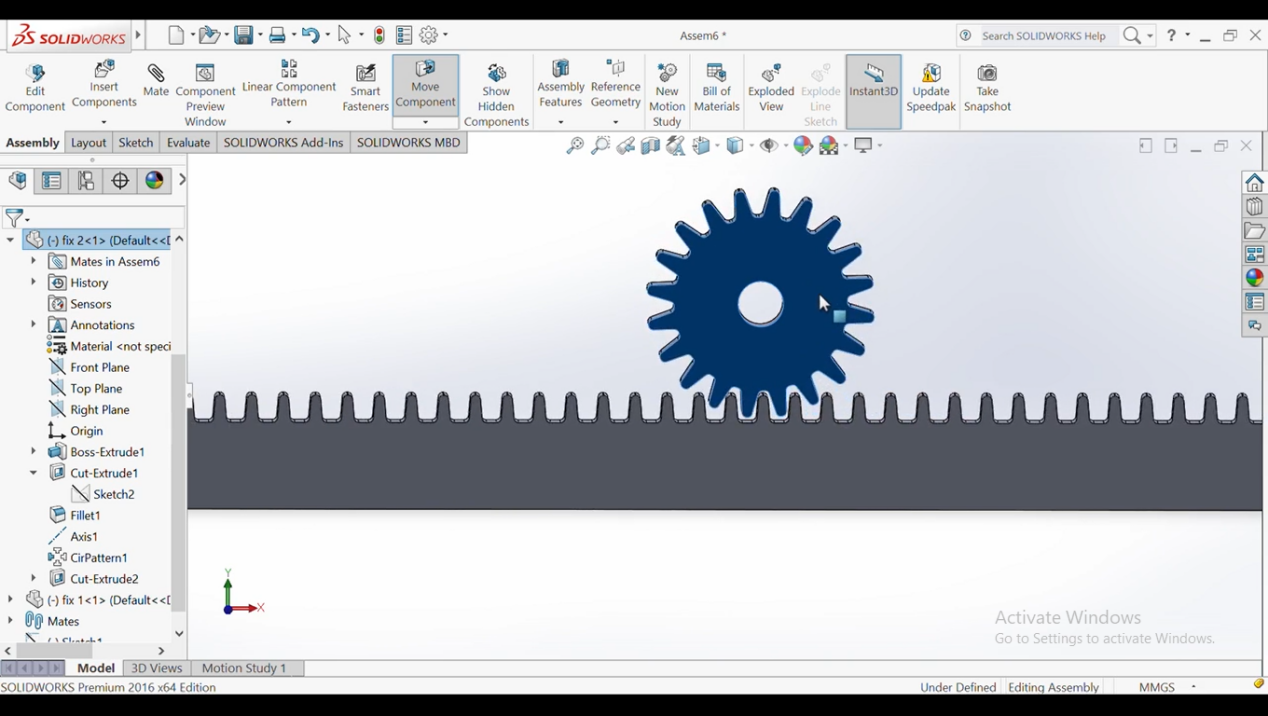Click Zoom to Area icon
1268x716 pixels.
600,146
